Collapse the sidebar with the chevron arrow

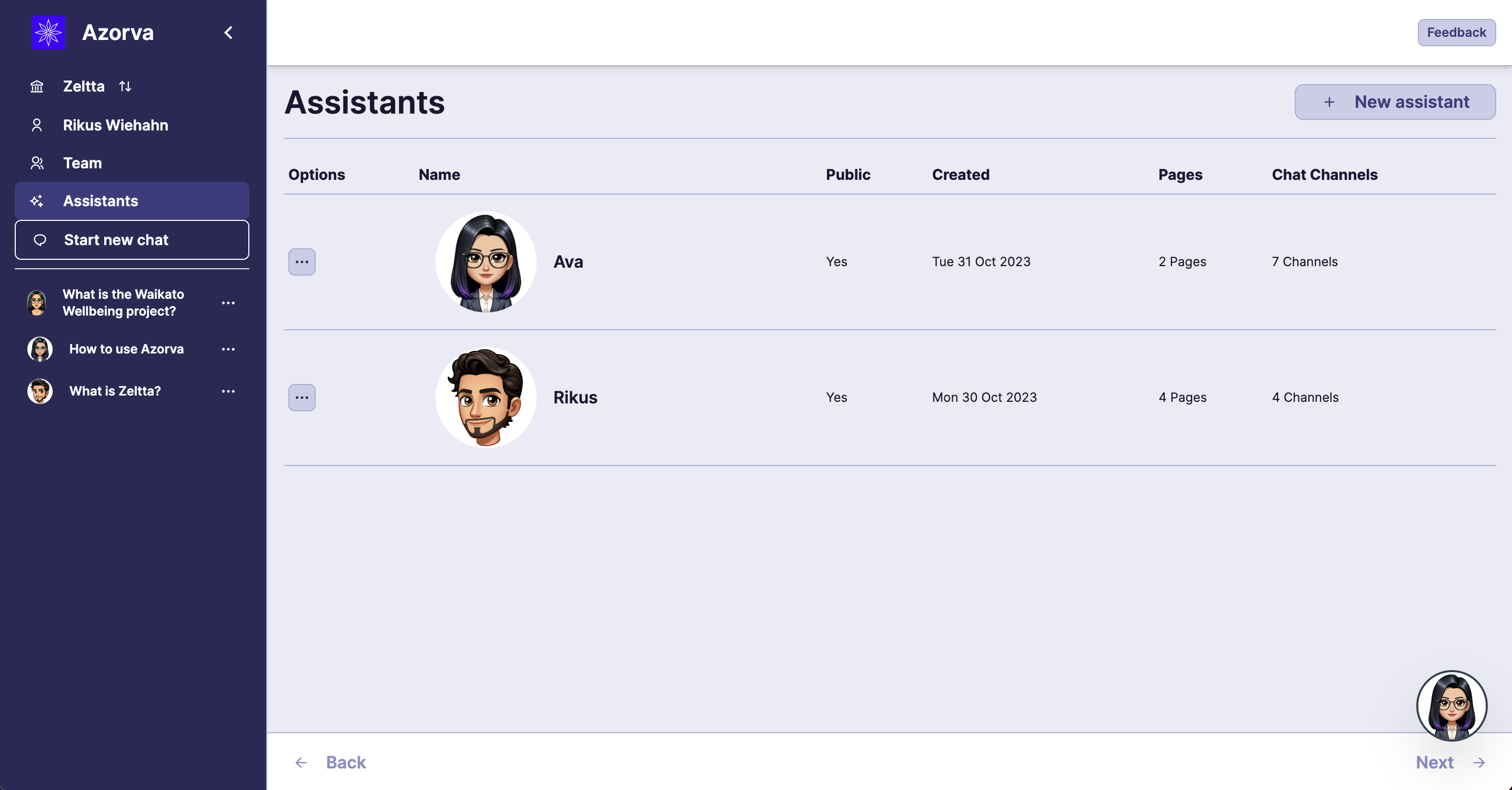pyautogui.click(x=229, y=32)
